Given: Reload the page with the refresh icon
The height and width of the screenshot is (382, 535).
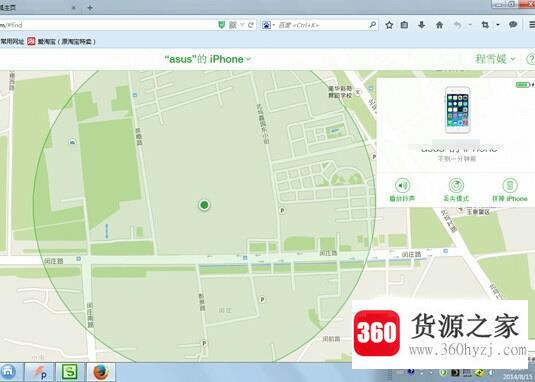Looking at the screenshot, I should (x=251, y=25).
